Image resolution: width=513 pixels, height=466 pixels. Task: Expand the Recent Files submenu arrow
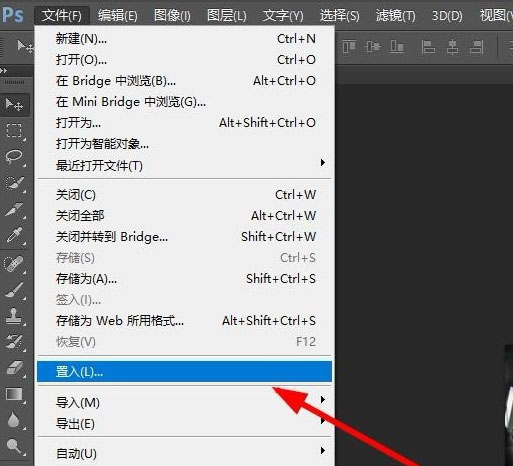pyautogui.click(x=322, y=163)
